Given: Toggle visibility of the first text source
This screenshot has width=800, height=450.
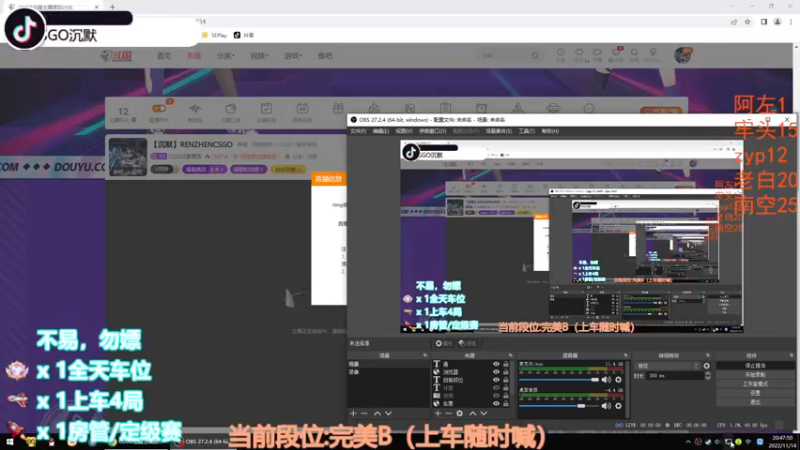Looking at the screenshot, I should (x=496, y=364).
